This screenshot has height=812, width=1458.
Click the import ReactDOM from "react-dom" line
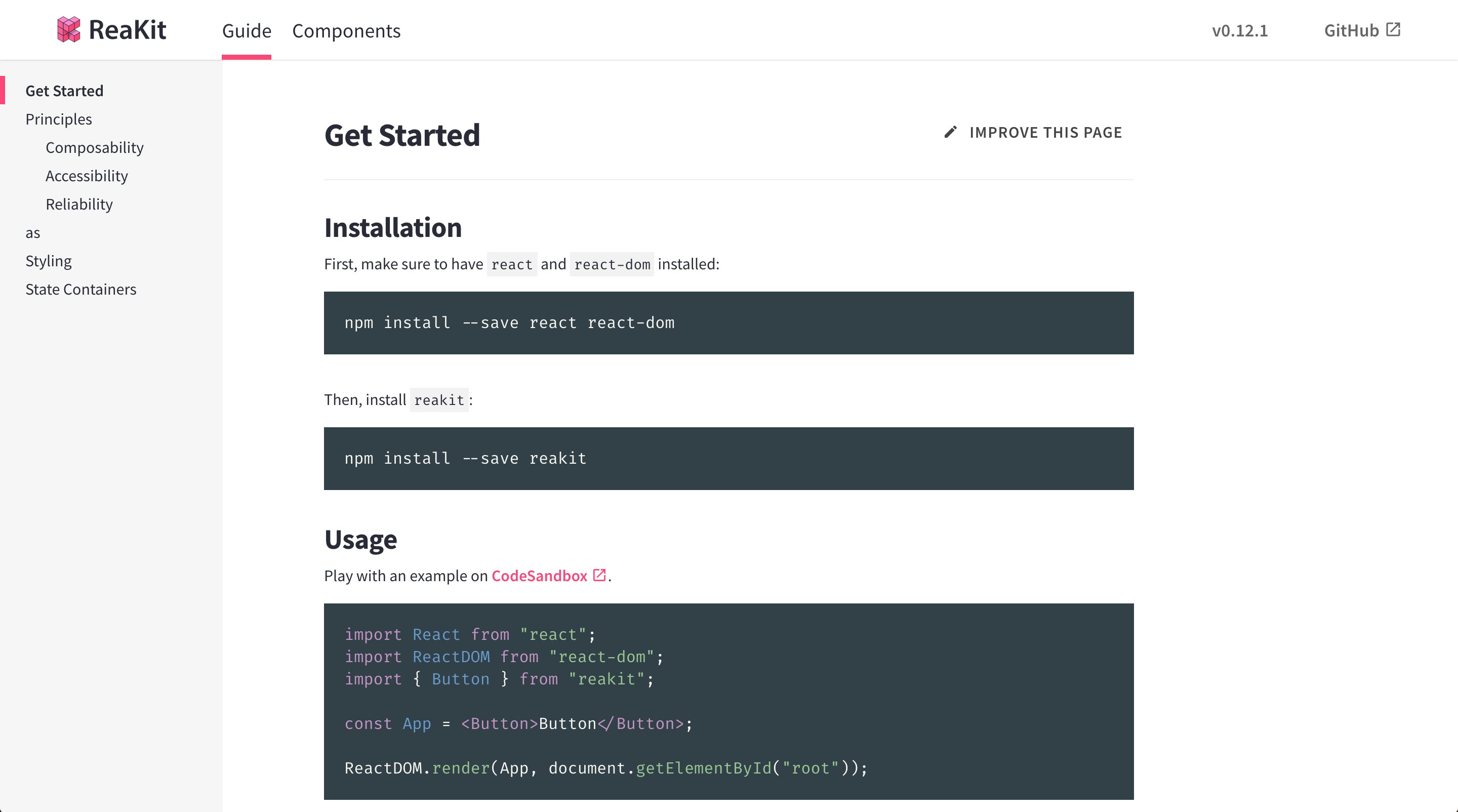pos(504,657)
